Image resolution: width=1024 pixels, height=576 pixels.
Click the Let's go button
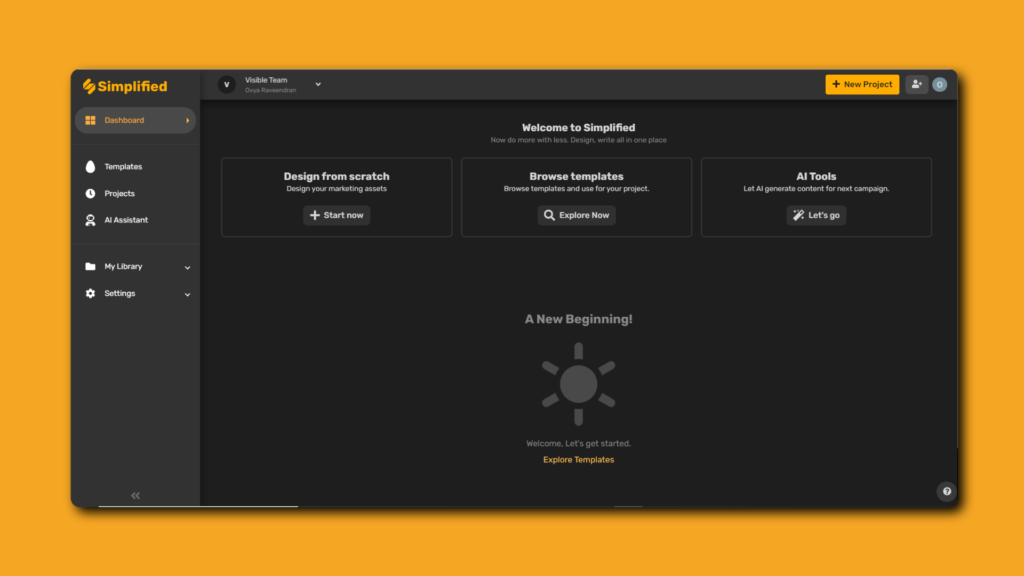816,215
